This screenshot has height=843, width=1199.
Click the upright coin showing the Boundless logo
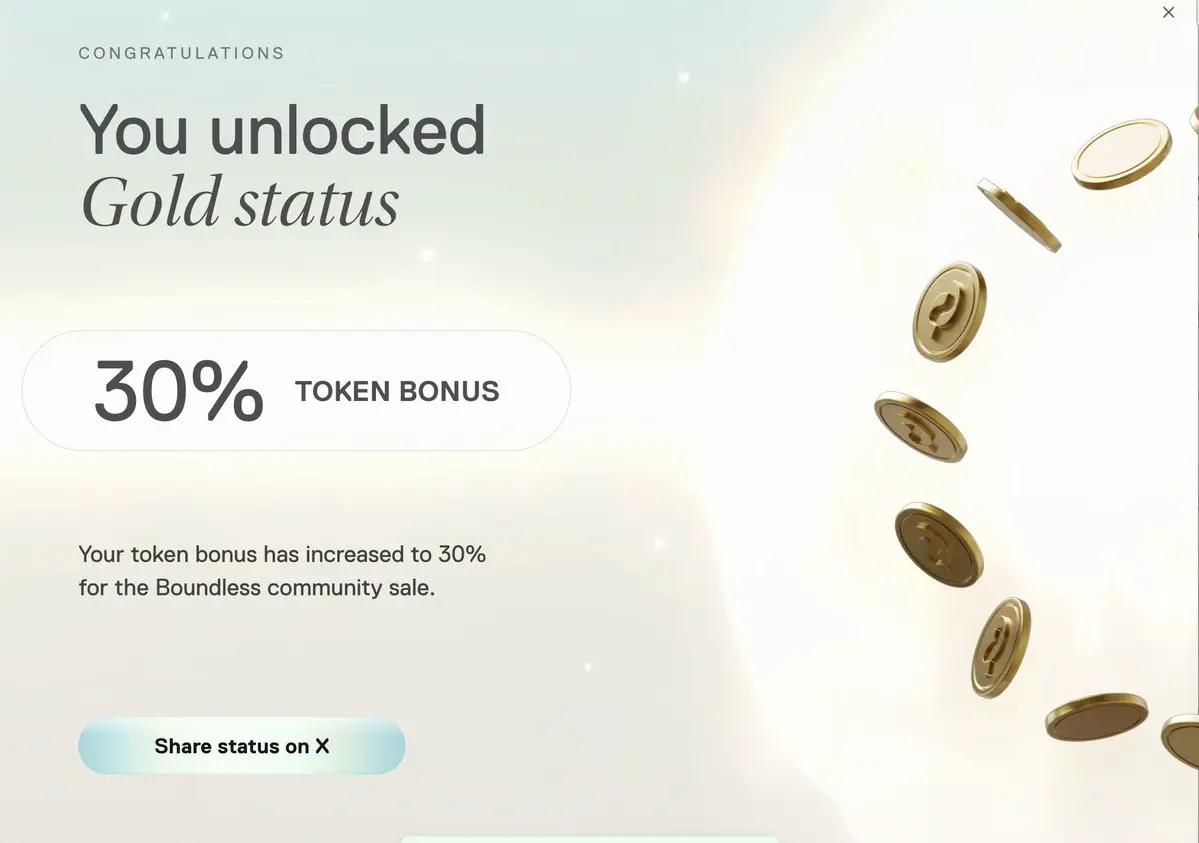point(950,311)
